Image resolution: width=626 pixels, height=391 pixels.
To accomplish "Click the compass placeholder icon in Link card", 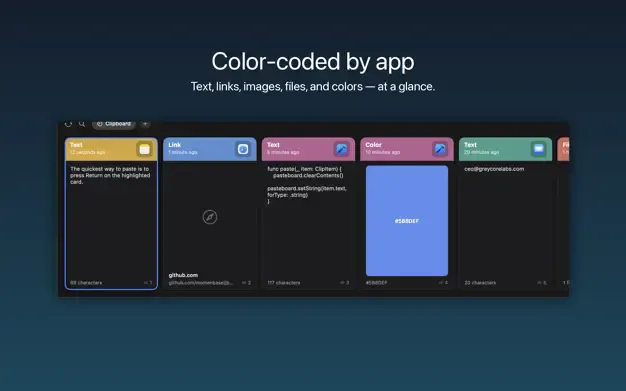I will pos(210,217).
